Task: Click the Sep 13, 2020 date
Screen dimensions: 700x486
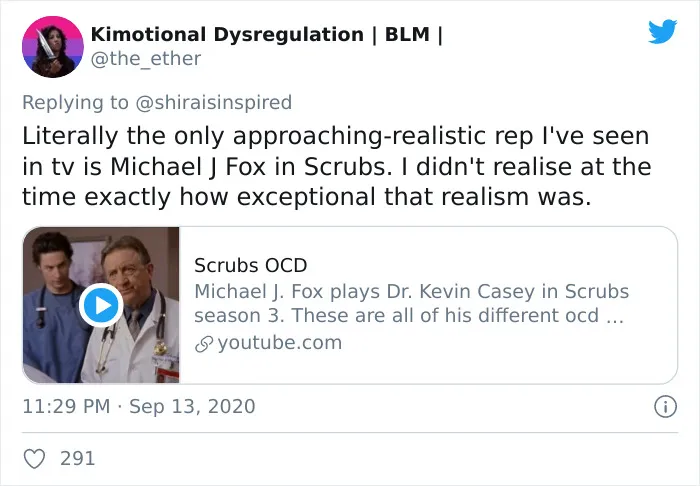Action: (192, 406)
